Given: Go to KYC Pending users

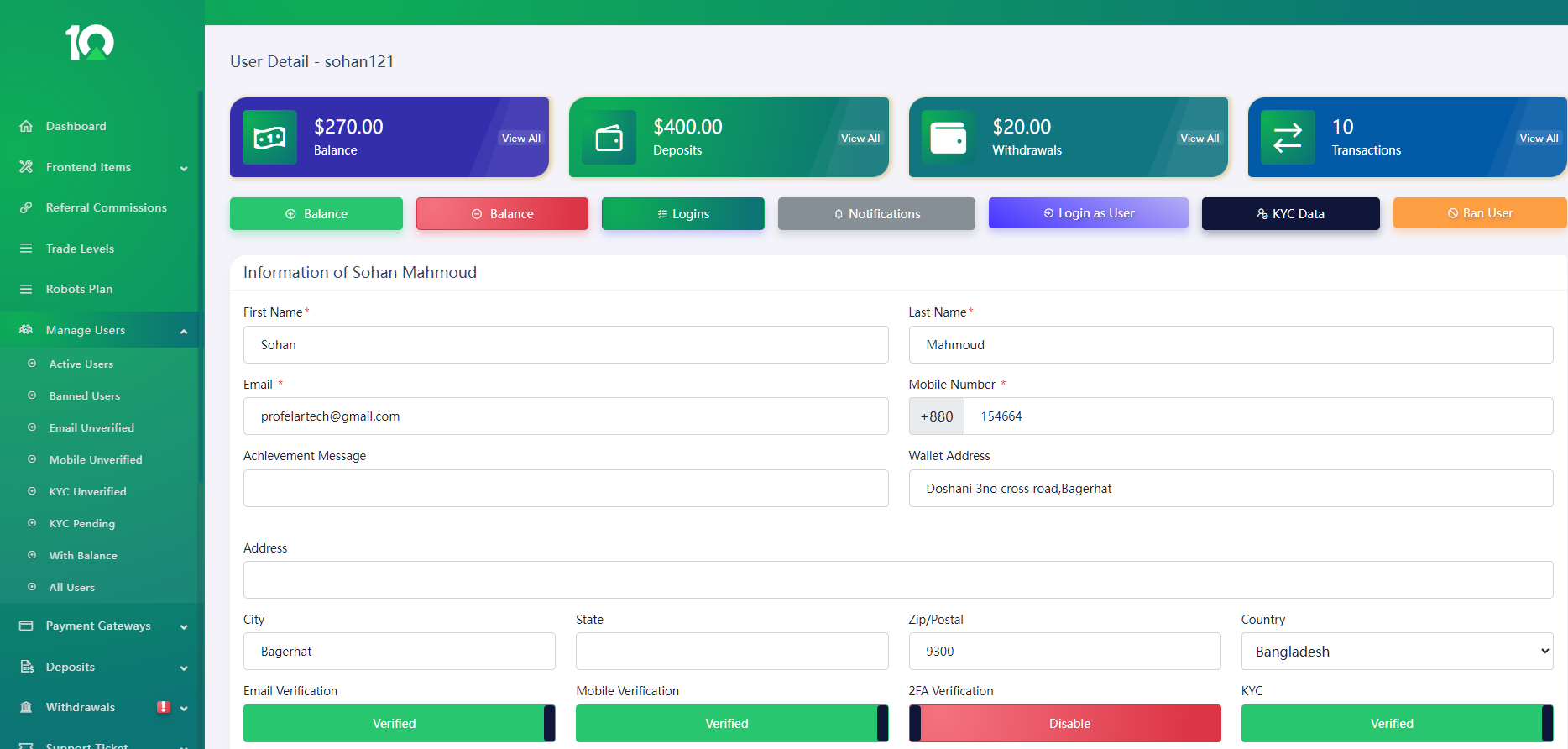Looking at the screenshot, I should tap(81, 523).
